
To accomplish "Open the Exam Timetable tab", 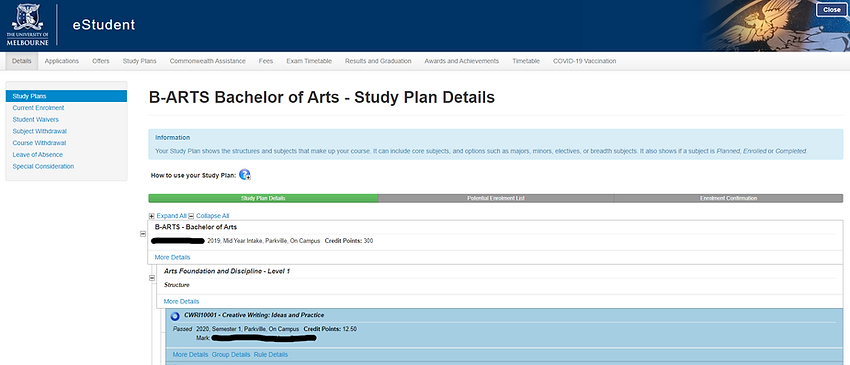I will pos(309,61).
